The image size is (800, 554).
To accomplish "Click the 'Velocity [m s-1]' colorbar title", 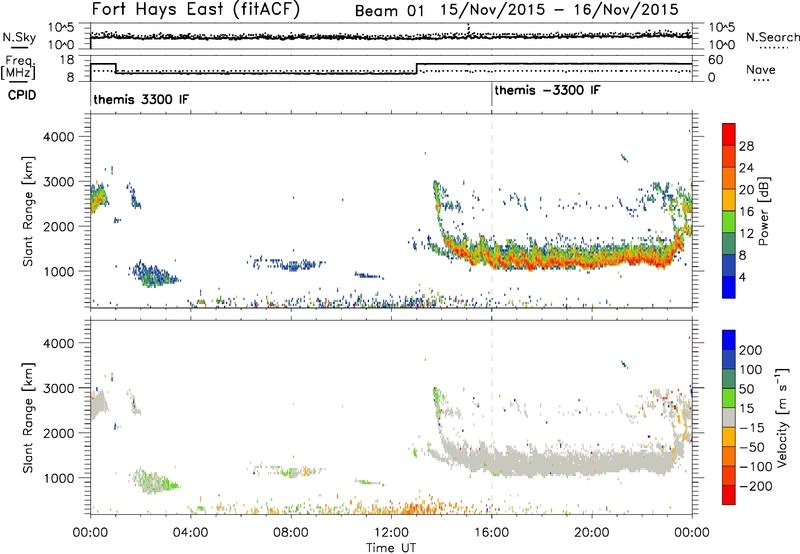I will coord(782,417).
